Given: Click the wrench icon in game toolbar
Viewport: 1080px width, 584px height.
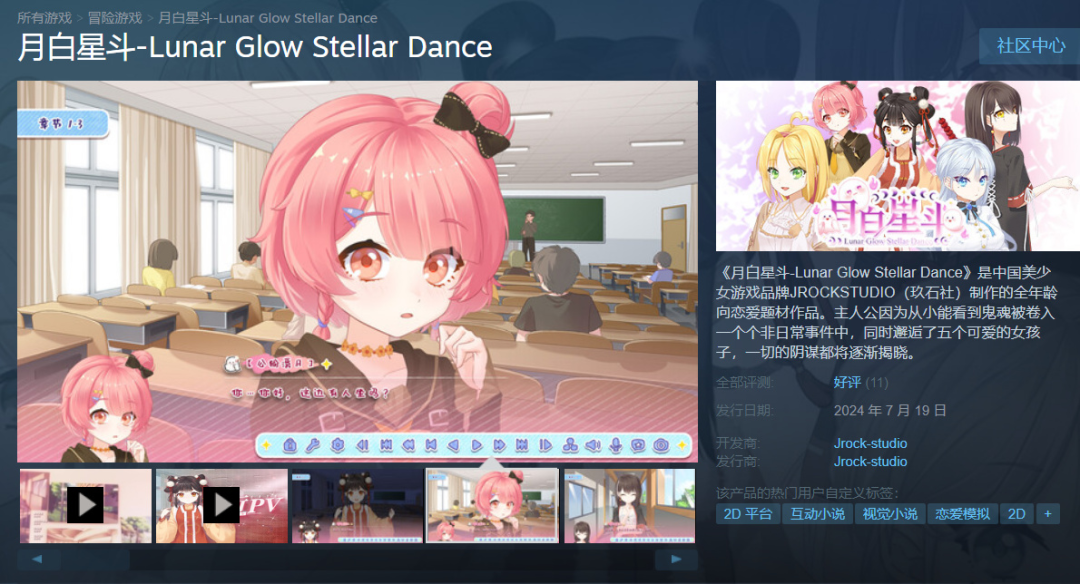Looking at the screenshot, I should (313, 446).
